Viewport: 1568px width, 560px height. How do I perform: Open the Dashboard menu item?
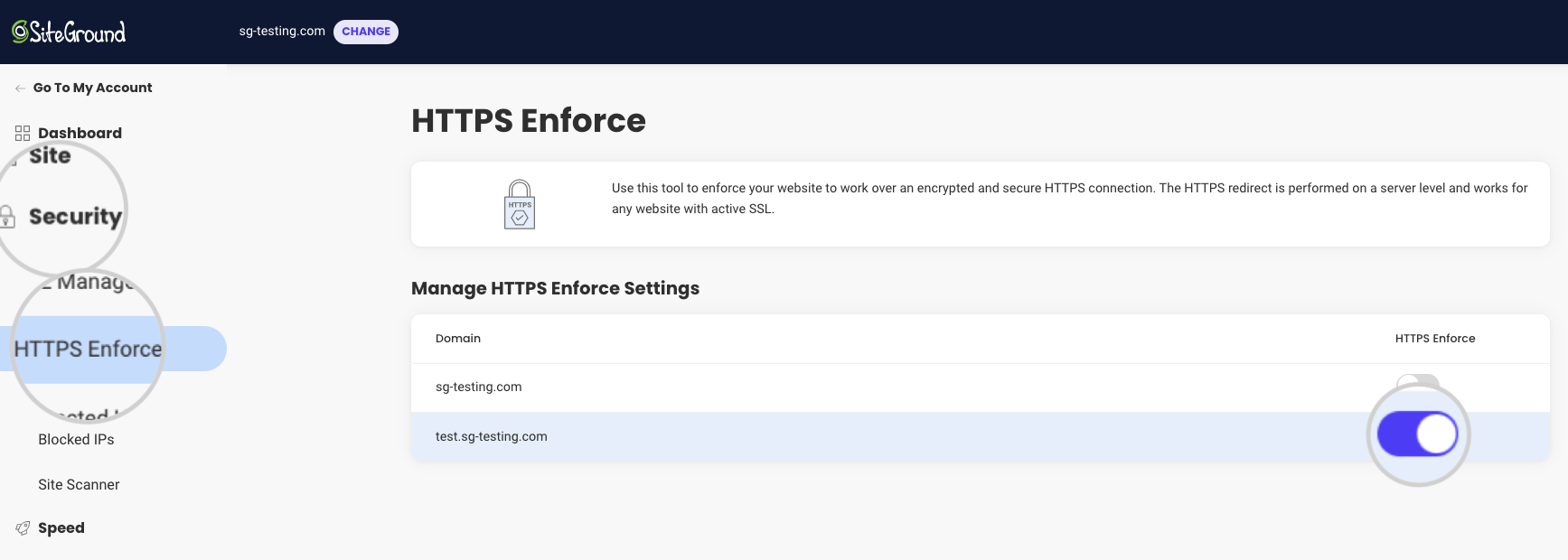pyautogui.click(x=80, y=133)
